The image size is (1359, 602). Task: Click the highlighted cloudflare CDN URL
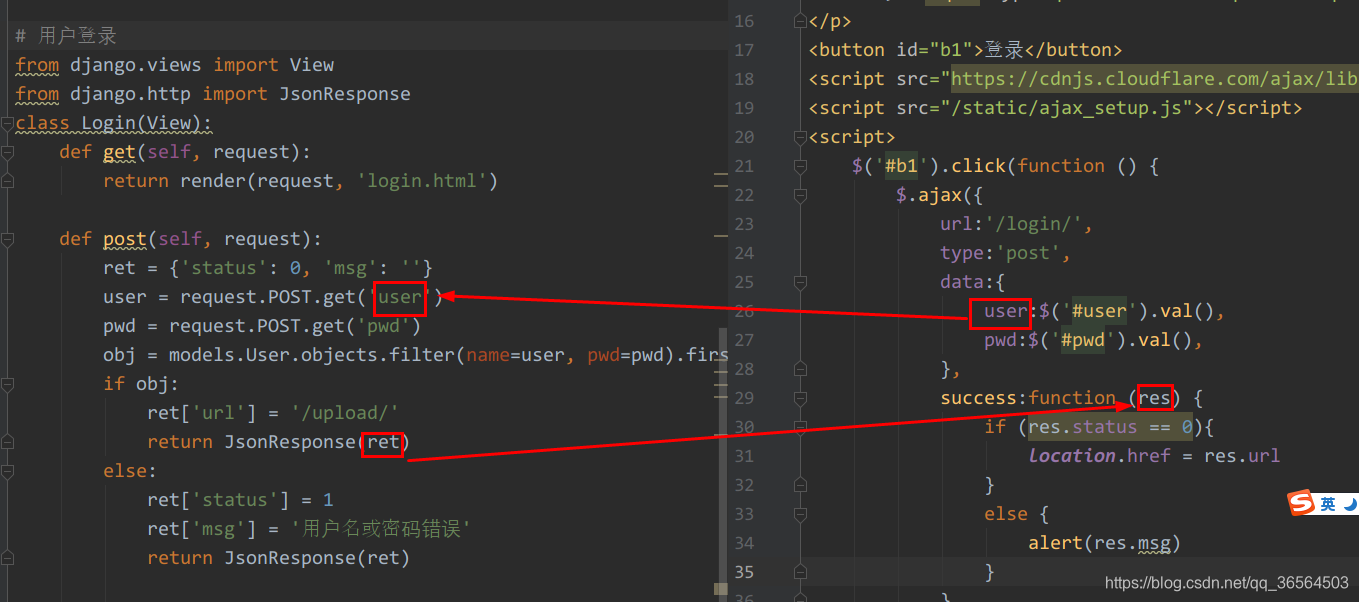[1150, 78]
